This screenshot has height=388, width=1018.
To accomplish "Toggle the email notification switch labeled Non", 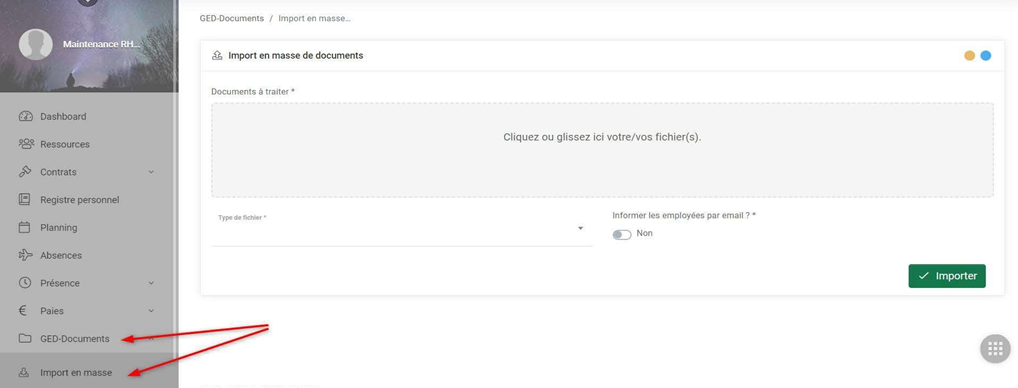I will tap(621, 234).
